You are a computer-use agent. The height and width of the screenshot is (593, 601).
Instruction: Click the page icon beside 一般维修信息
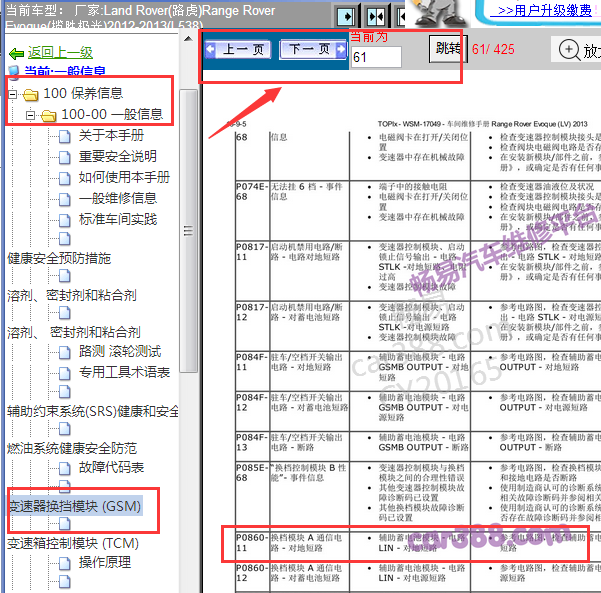(x=64, y=199)
